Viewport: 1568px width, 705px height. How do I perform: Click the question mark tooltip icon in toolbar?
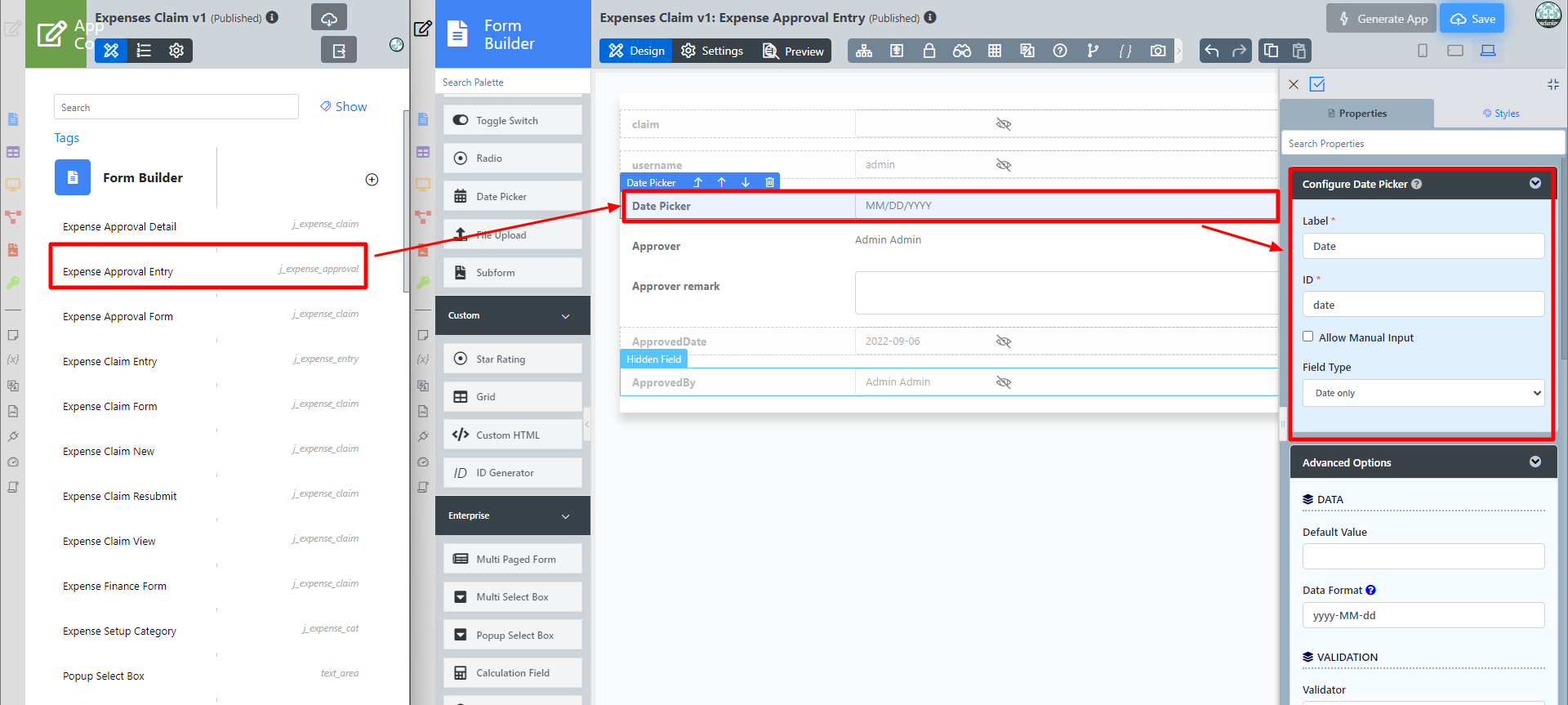(x=1060, y=51)
